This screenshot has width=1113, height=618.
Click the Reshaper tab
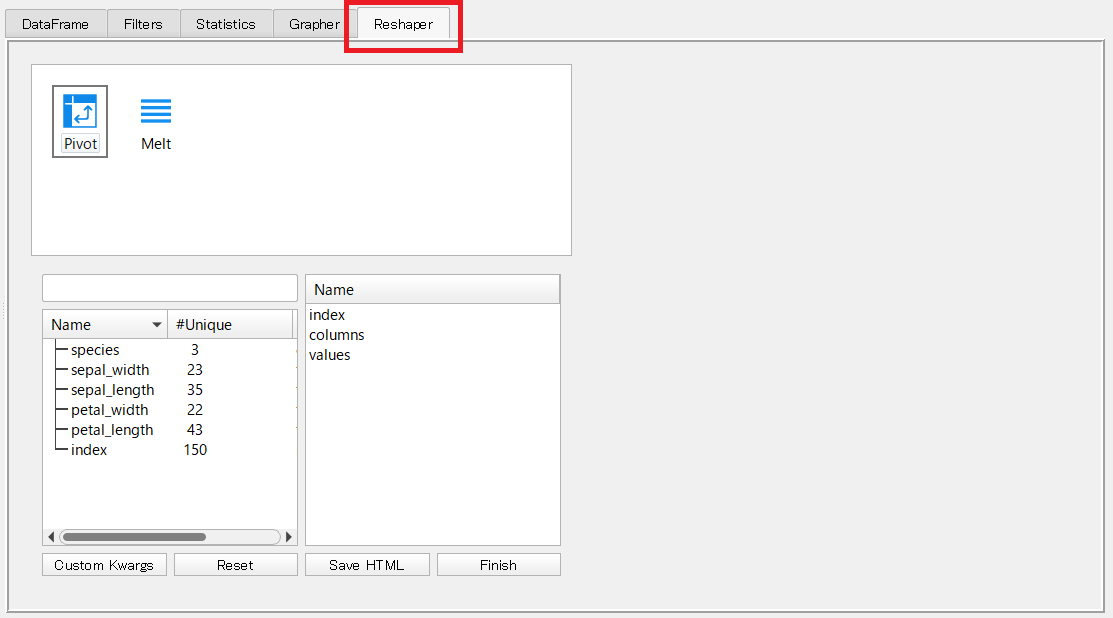[x=403, y=24]
